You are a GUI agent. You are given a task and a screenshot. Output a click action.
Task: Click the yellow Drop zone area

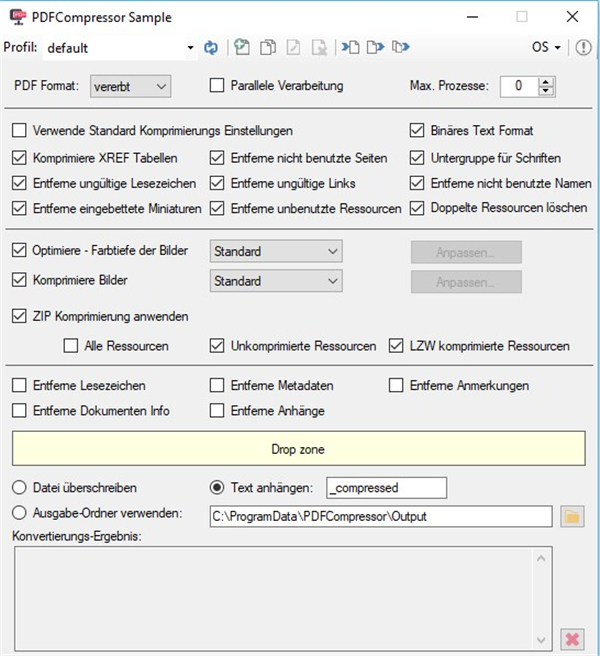[299, 450]
